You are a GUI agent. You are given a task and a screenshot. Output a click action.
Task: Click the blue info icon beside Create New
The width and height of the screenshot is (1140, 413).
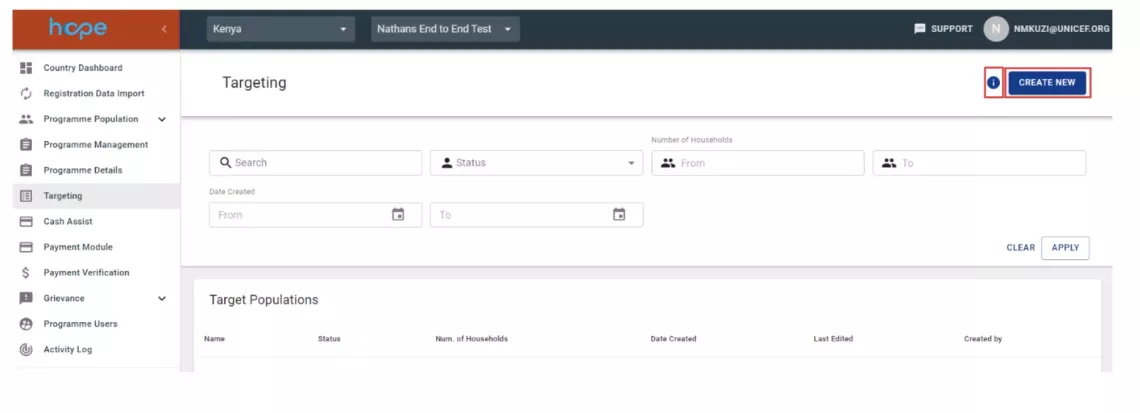(993, 83)
